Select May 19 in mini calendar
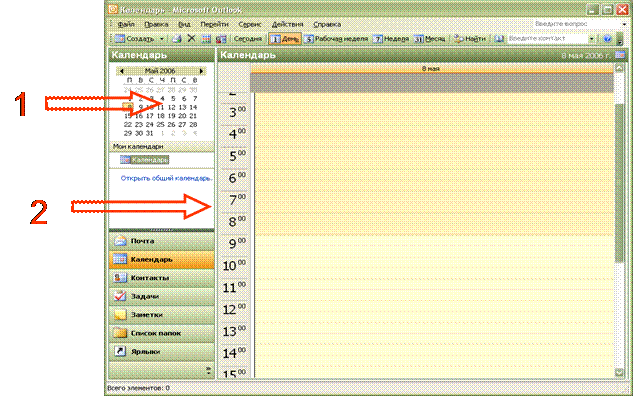The height and width of the screenshot is (396, 633). [x=172, y=116]
